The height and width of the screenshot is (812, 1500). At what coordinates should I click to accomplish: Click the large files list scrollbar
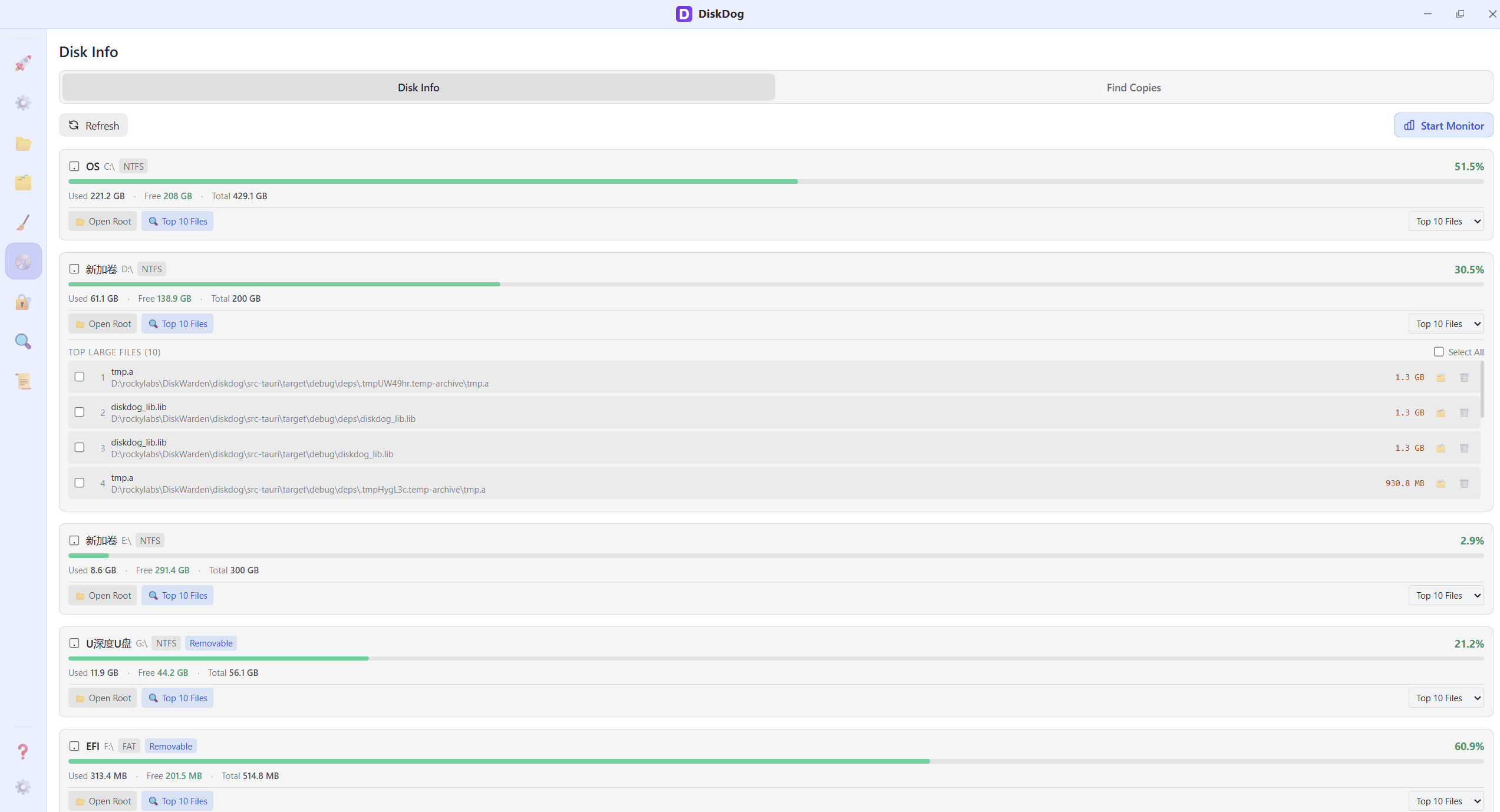[x=1482, y=390]
